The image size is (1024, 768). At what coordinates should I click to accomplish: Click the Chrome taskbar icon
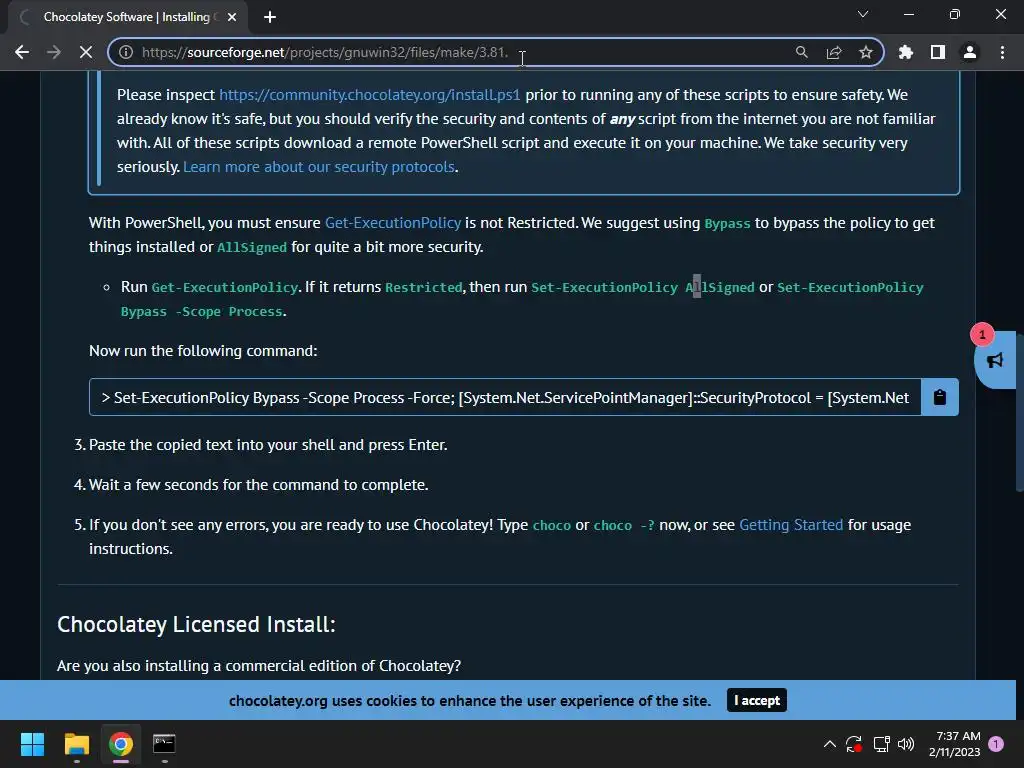pos(121,744)
